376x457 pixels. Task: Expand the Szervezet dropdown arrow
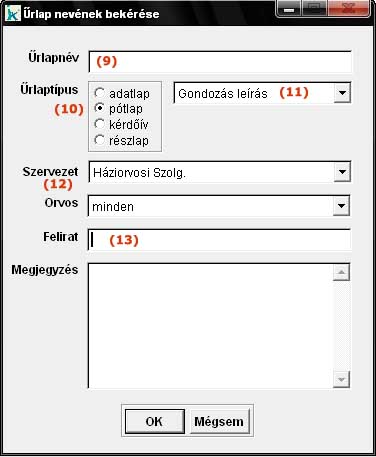point(342,172)
